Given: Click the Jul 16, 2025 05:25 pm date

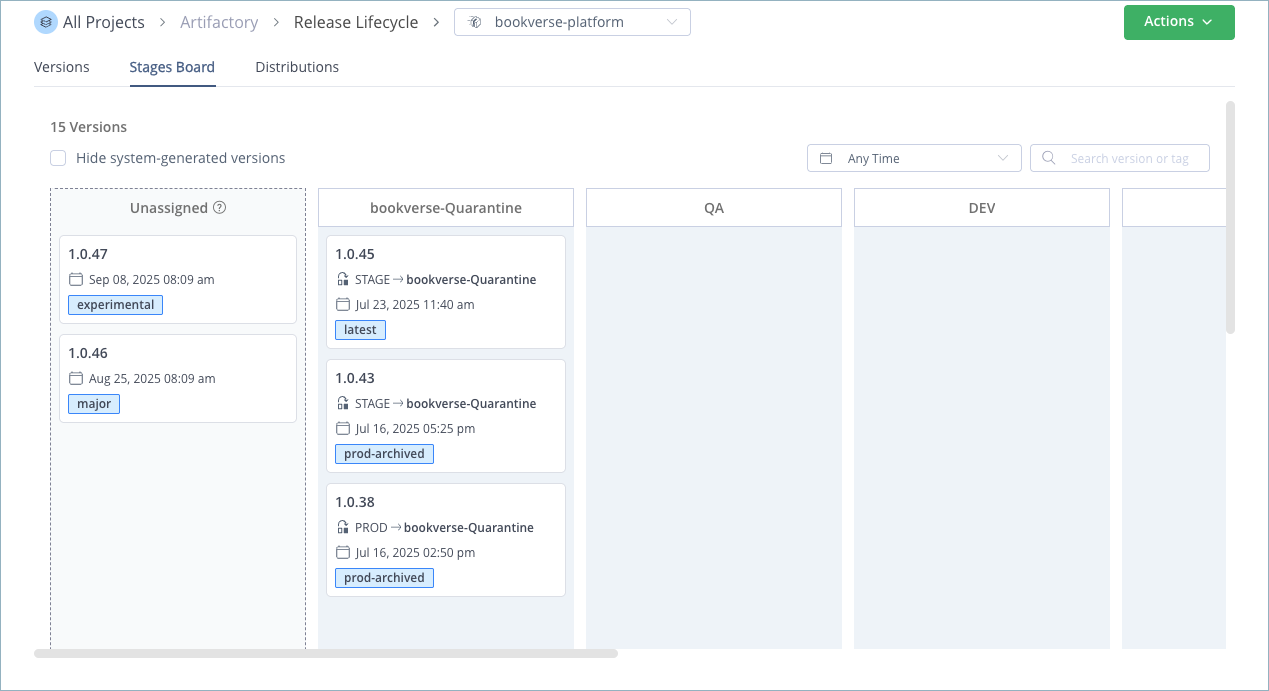Looking at the screenshot, I should coord(415,429).
